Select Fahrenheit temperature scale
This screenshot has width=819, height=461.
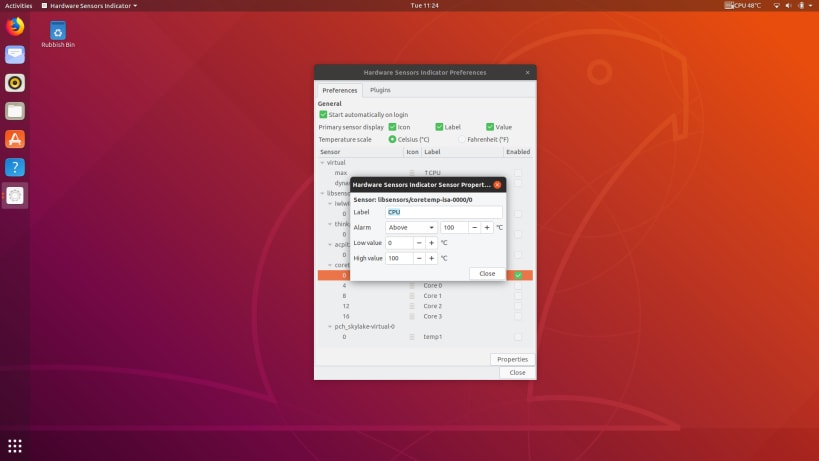462,139
